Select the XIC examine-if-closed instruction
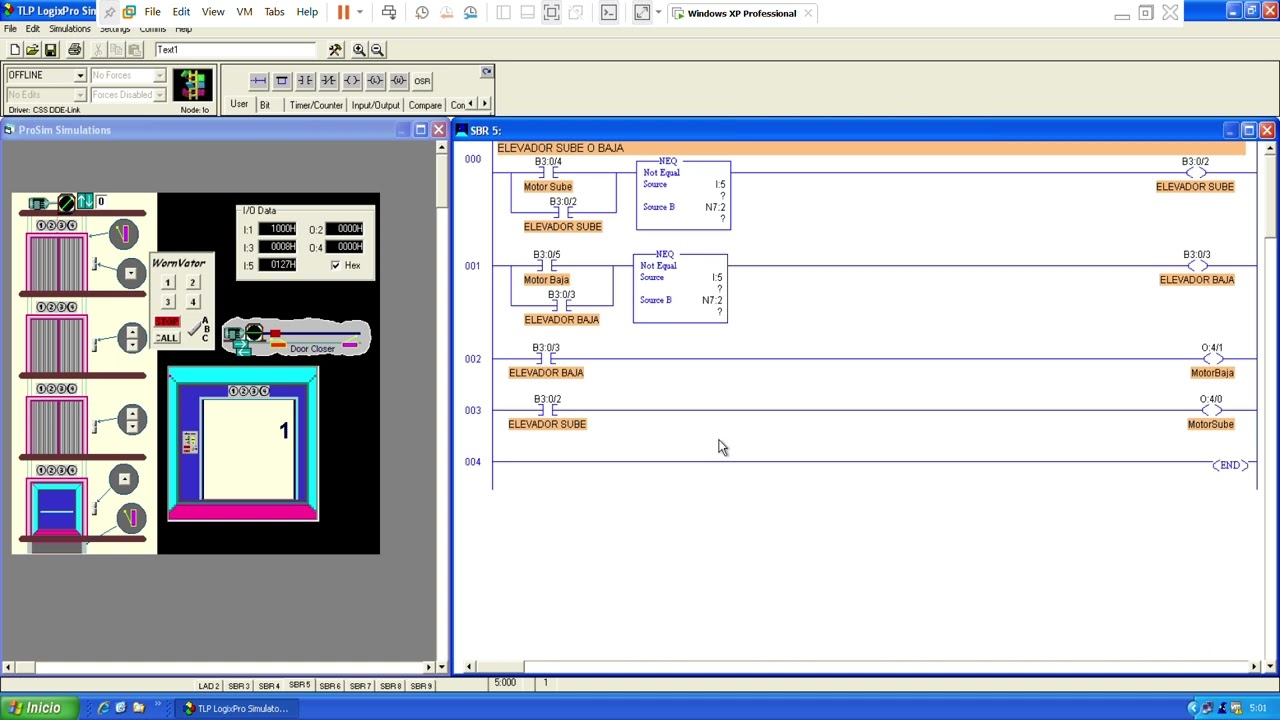 (x=305, y=81)
